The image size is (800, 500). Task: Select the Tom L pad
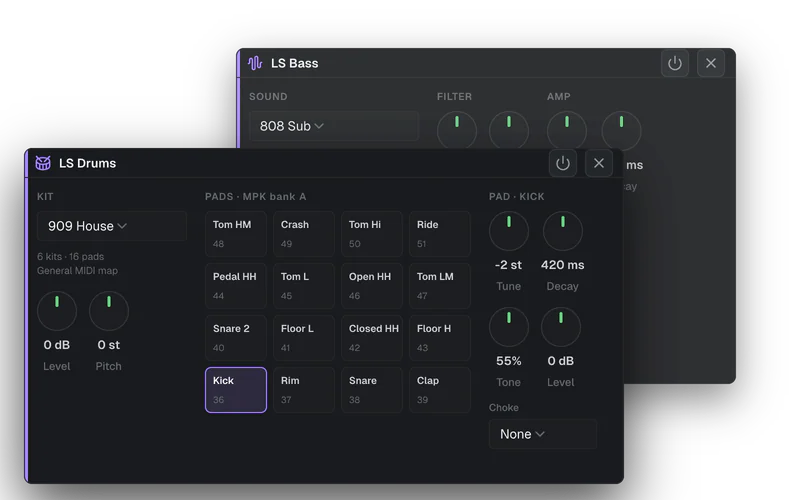[x=304, y=286]
